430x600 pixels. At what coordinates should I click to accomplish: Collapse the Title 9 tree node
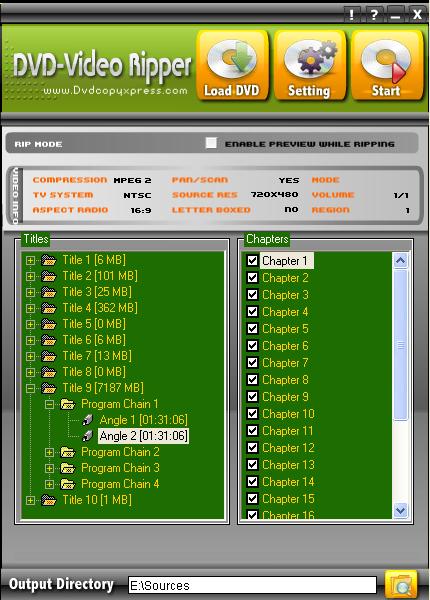(30, 388)
